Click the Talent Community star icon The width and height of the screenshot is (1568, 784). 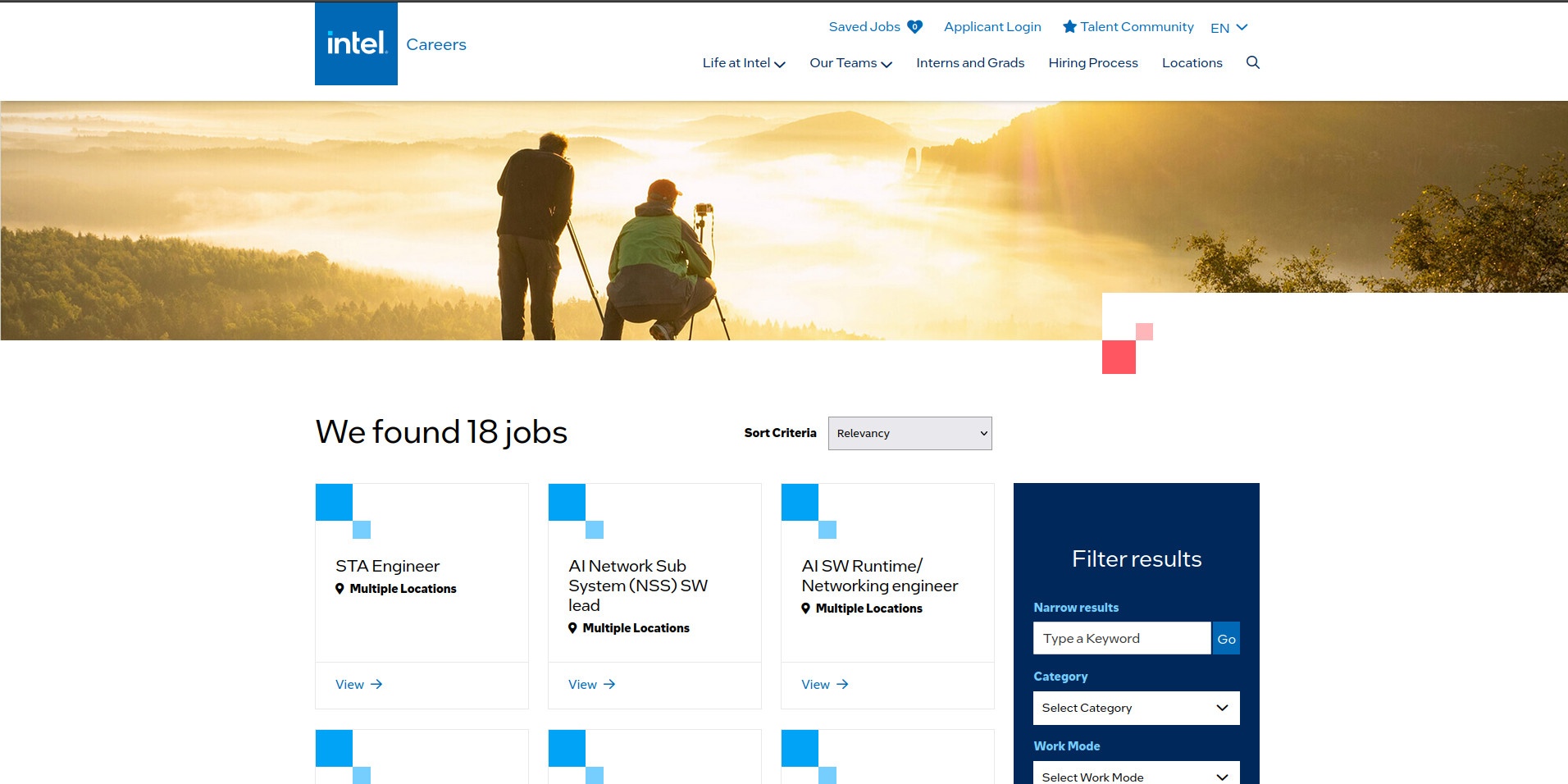pyautogui.click(x=1069, y=27)
